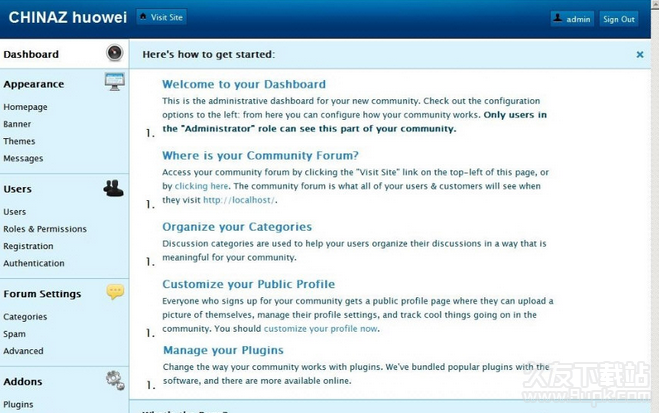Open the Welcome to your Dashboard link
Image resolution: width=659 pixels, height=413 pixels.
244,84
